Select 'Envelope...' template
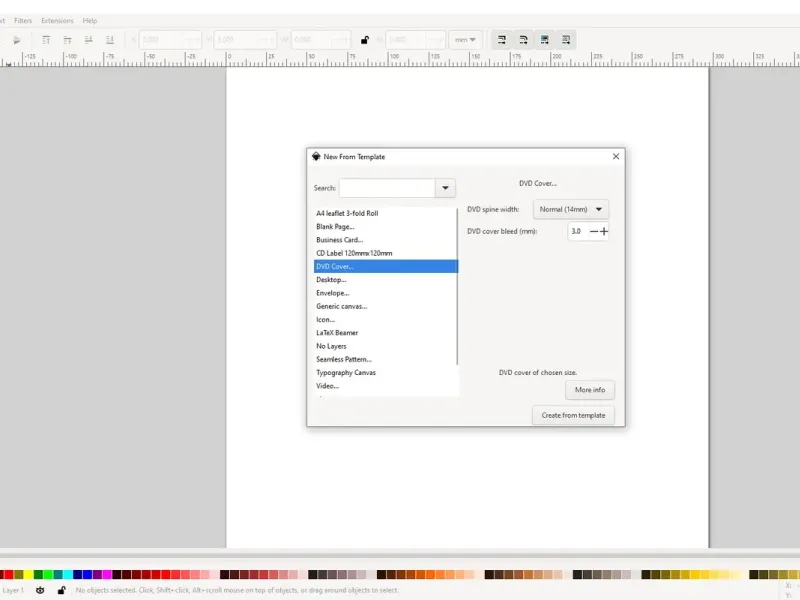Viewport: 800px width, 600px height. point(386,293)
